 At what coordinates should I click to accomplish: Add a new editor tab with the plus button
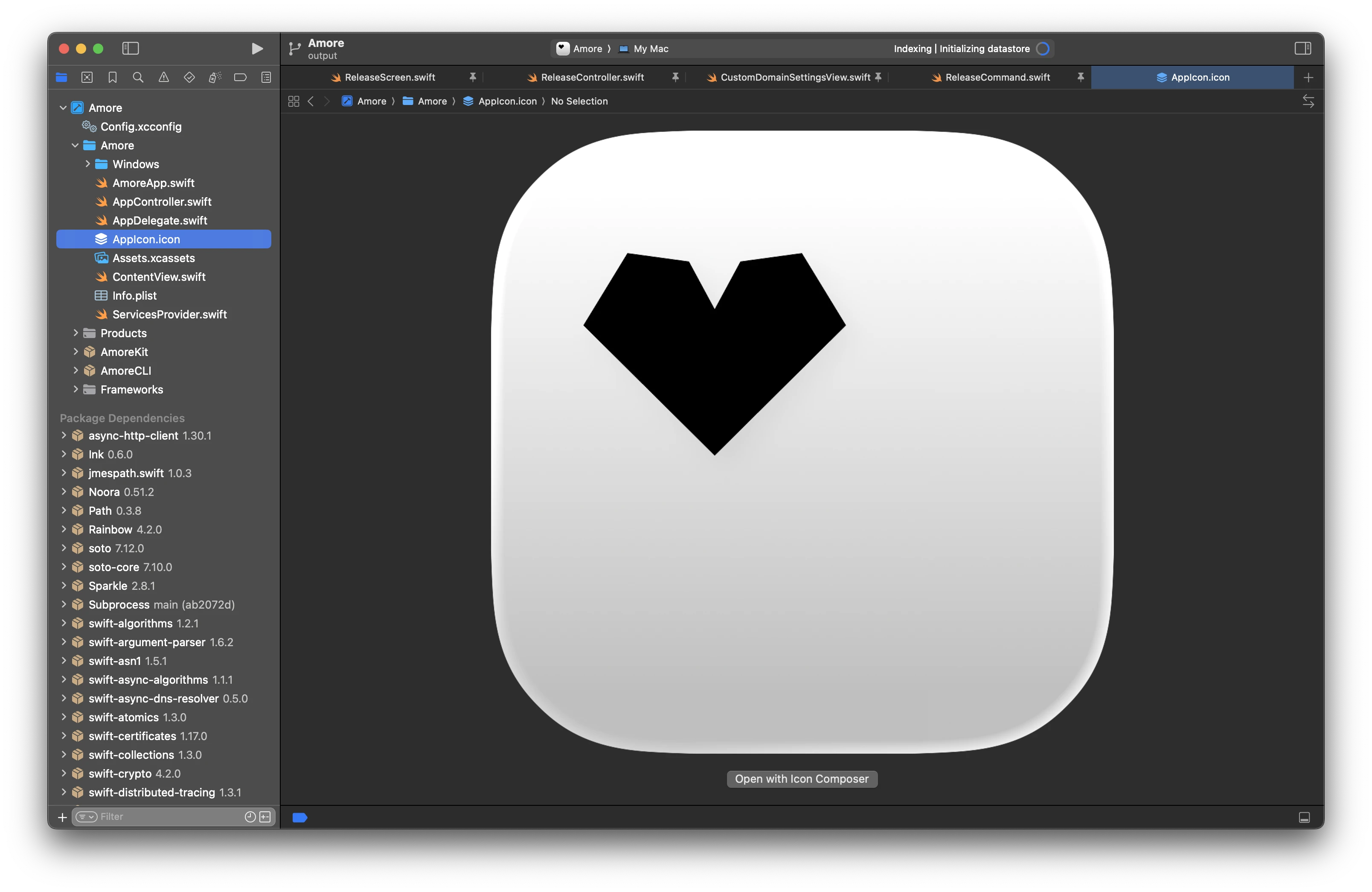point(1308,77)
